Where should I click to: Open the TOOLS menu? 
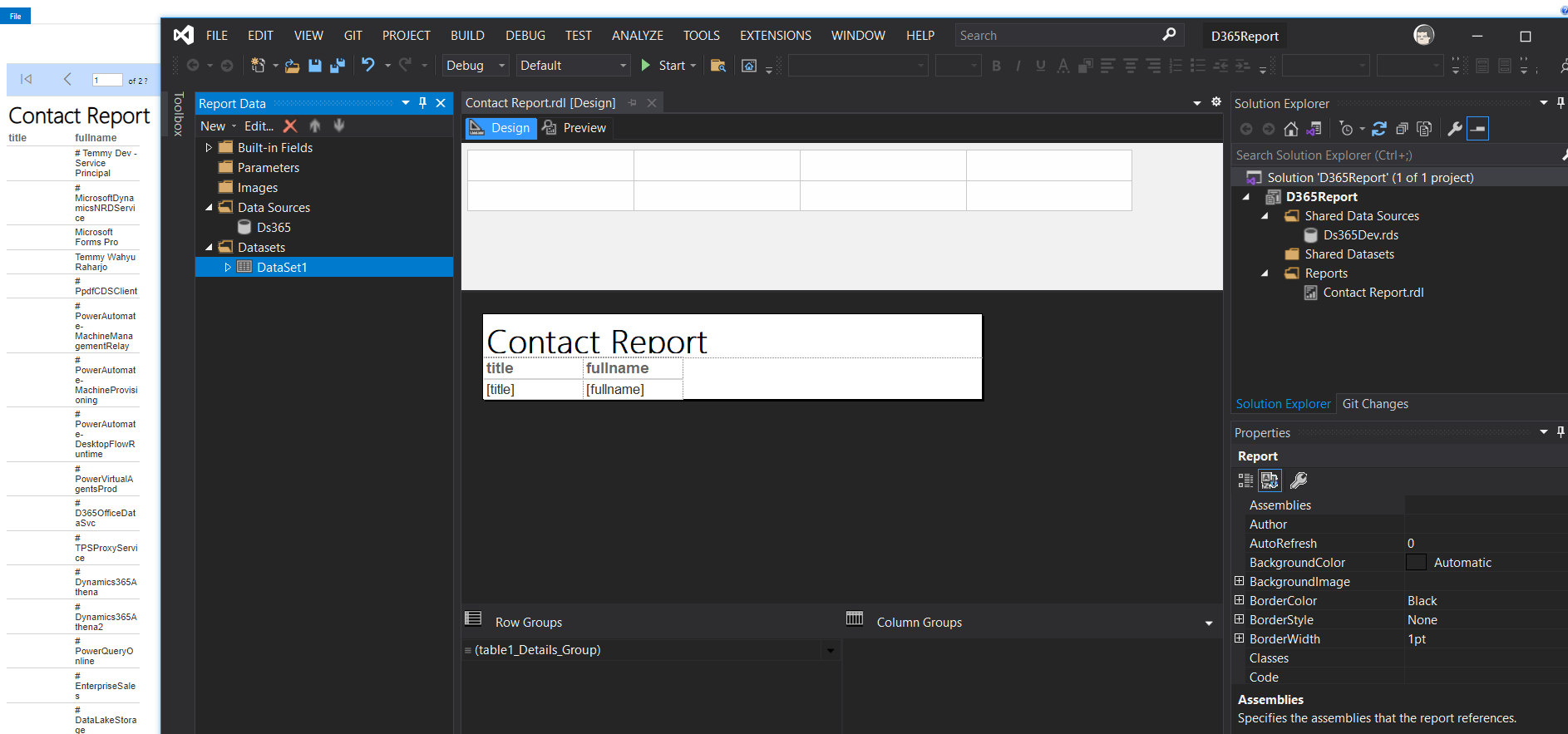[x=702, y=36]
